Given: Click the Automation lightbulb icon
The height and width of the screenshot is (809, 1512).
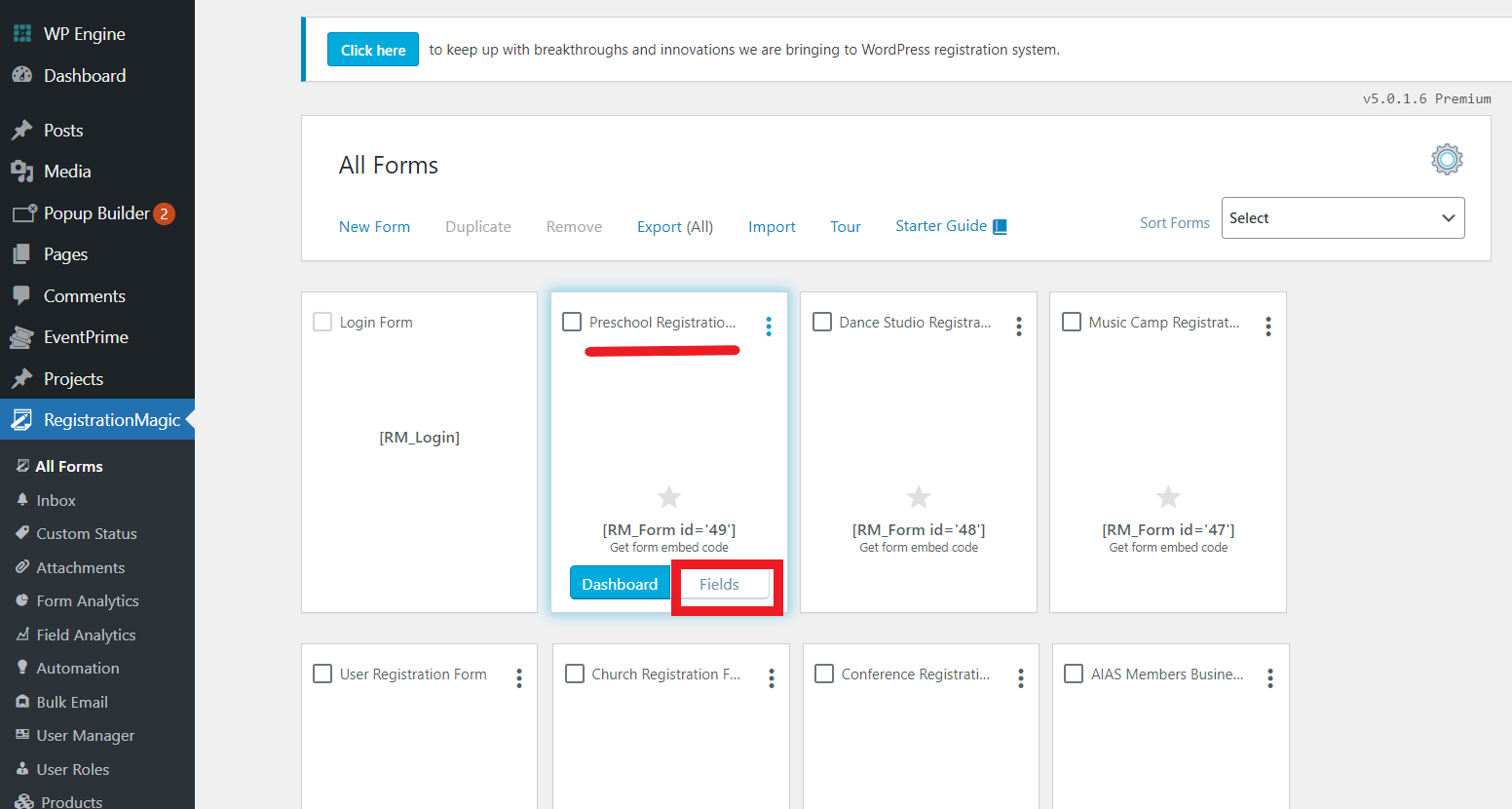Looking at the screenshot, I should (x=22, y=668).
